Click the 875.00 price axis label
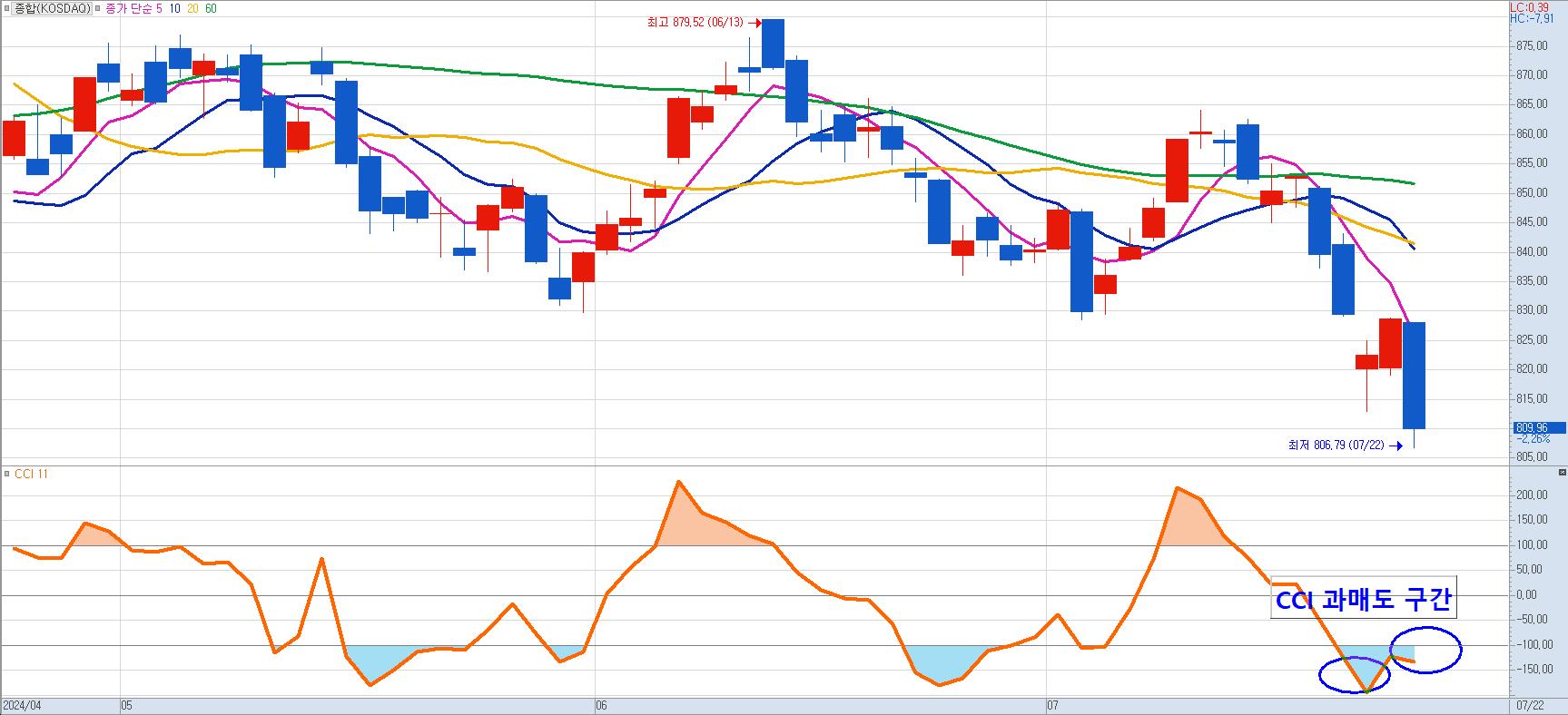The height and width of the screenshot is (715, 1568). 1533,45
